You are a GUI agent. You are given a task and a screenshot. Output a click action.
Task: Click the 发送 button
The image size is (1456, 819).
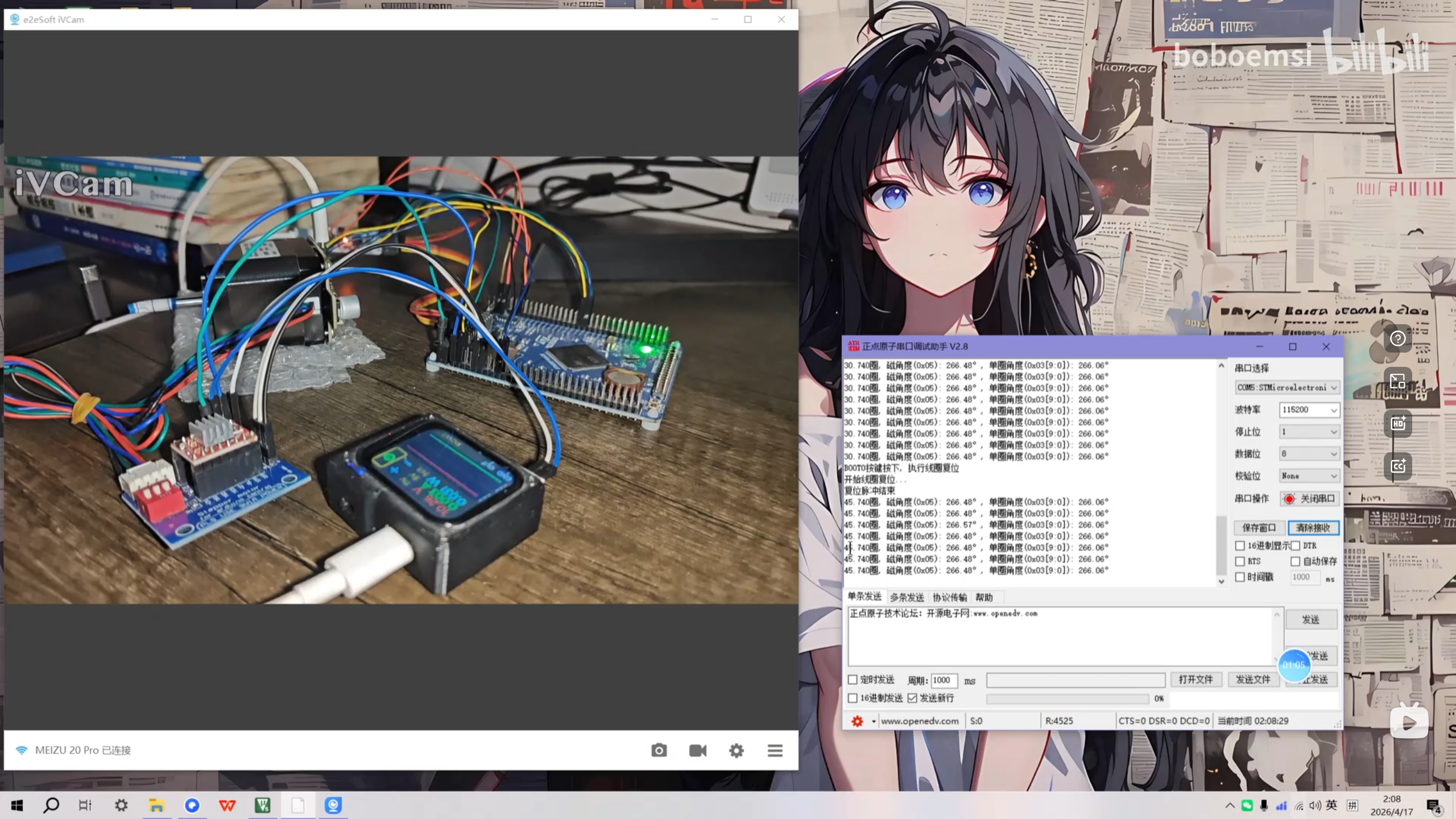[1311, 619]
